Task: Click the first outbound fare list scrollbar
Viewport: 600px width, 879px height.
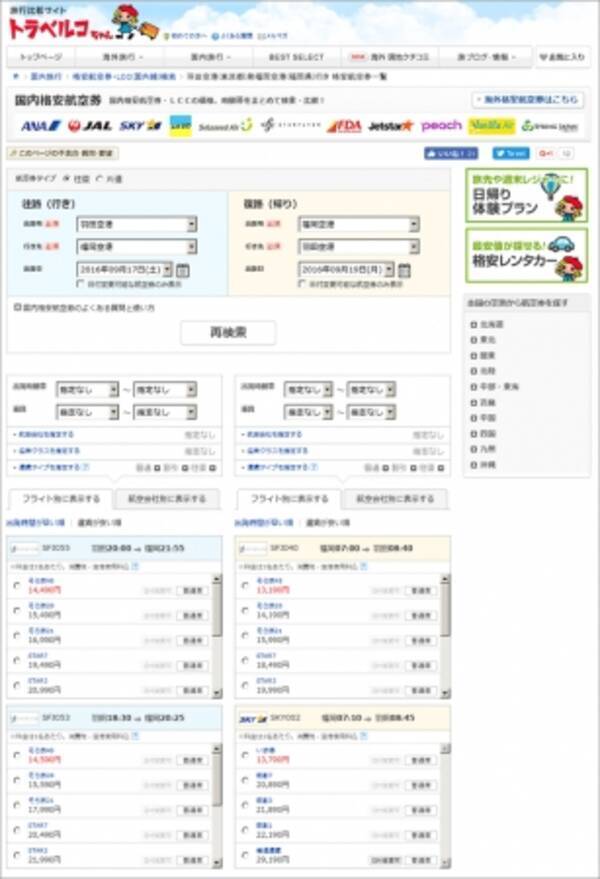Action: [217, 636]
